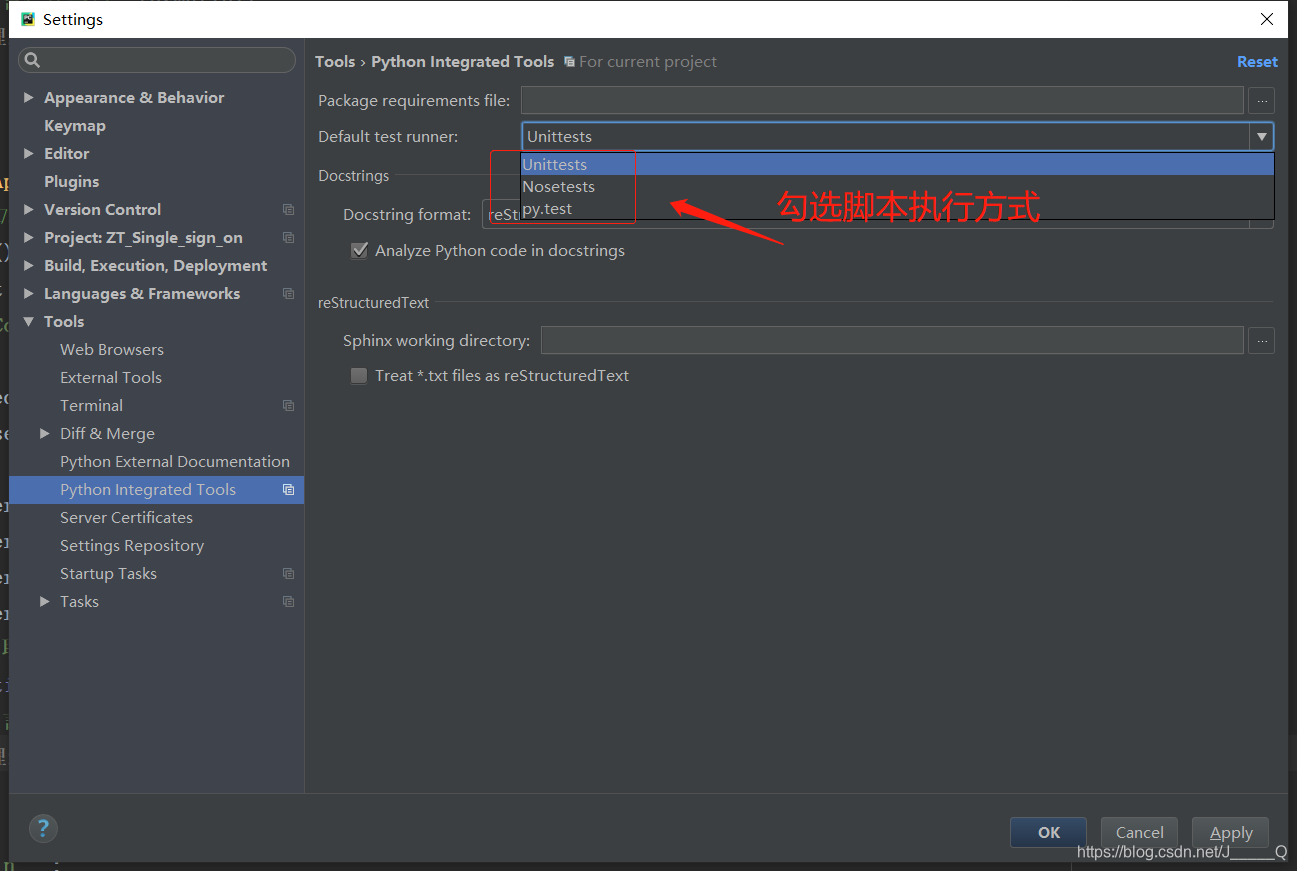Click the Editor category label
This screenshot has height=871, width=1297.
click(x=67, y=154)
